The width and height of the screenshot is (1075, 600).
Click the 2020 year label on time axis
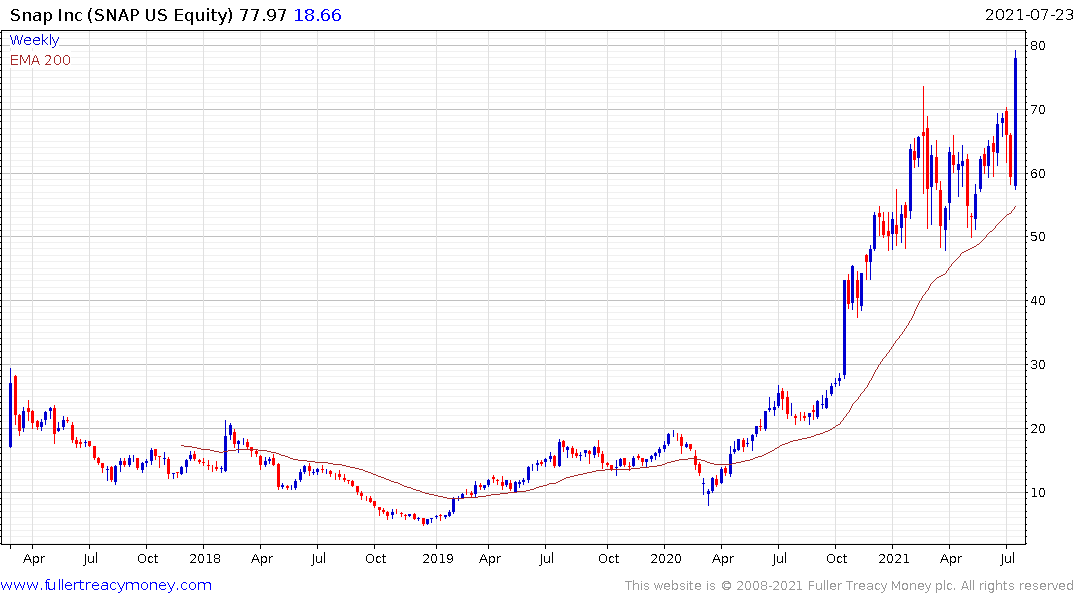[x=666, y=558]
